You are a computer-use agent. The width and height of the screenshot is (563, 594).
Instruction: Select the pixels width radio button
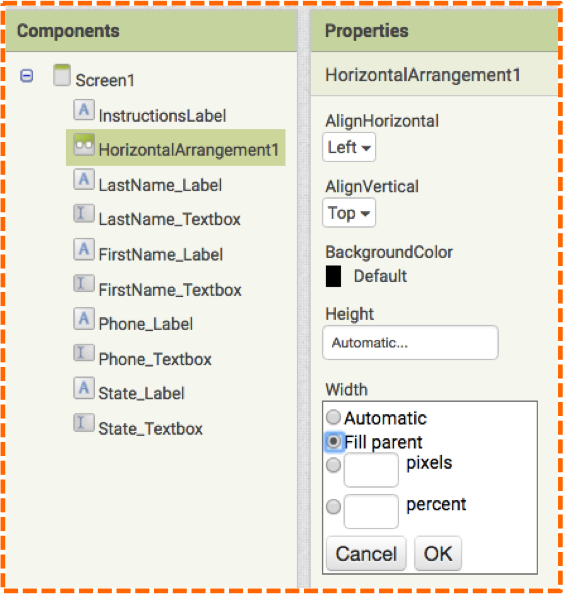coord(333,465)
